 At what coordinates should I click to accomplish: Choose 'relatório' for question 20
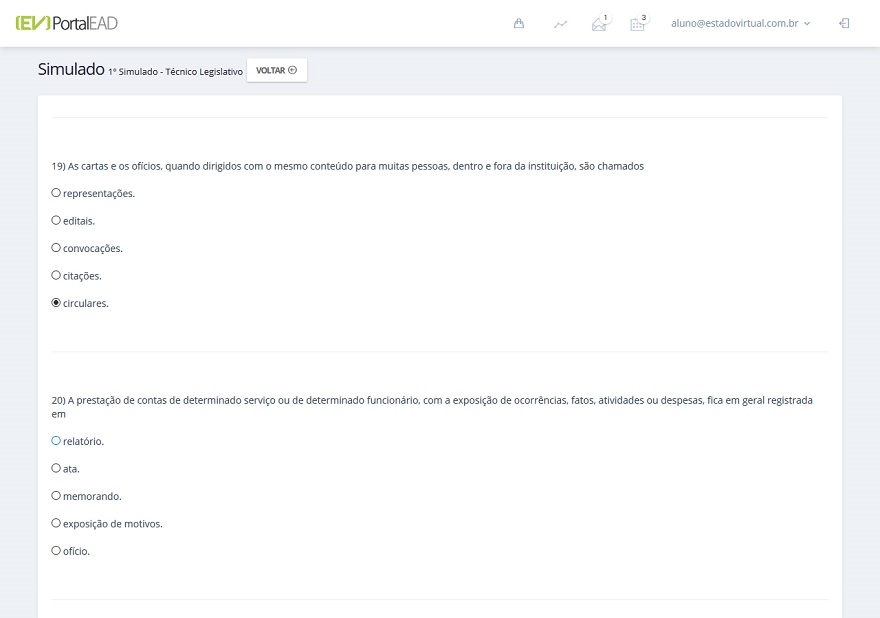click(x=56, y=441)
